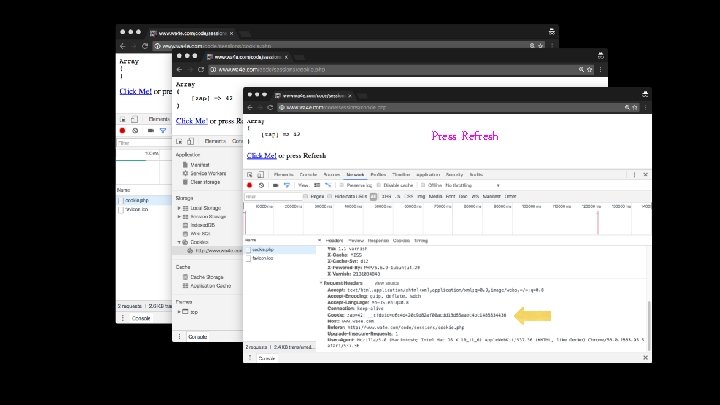Open the Response tab of request details
The width and height of the screenshot is (720, 405).
378,241
